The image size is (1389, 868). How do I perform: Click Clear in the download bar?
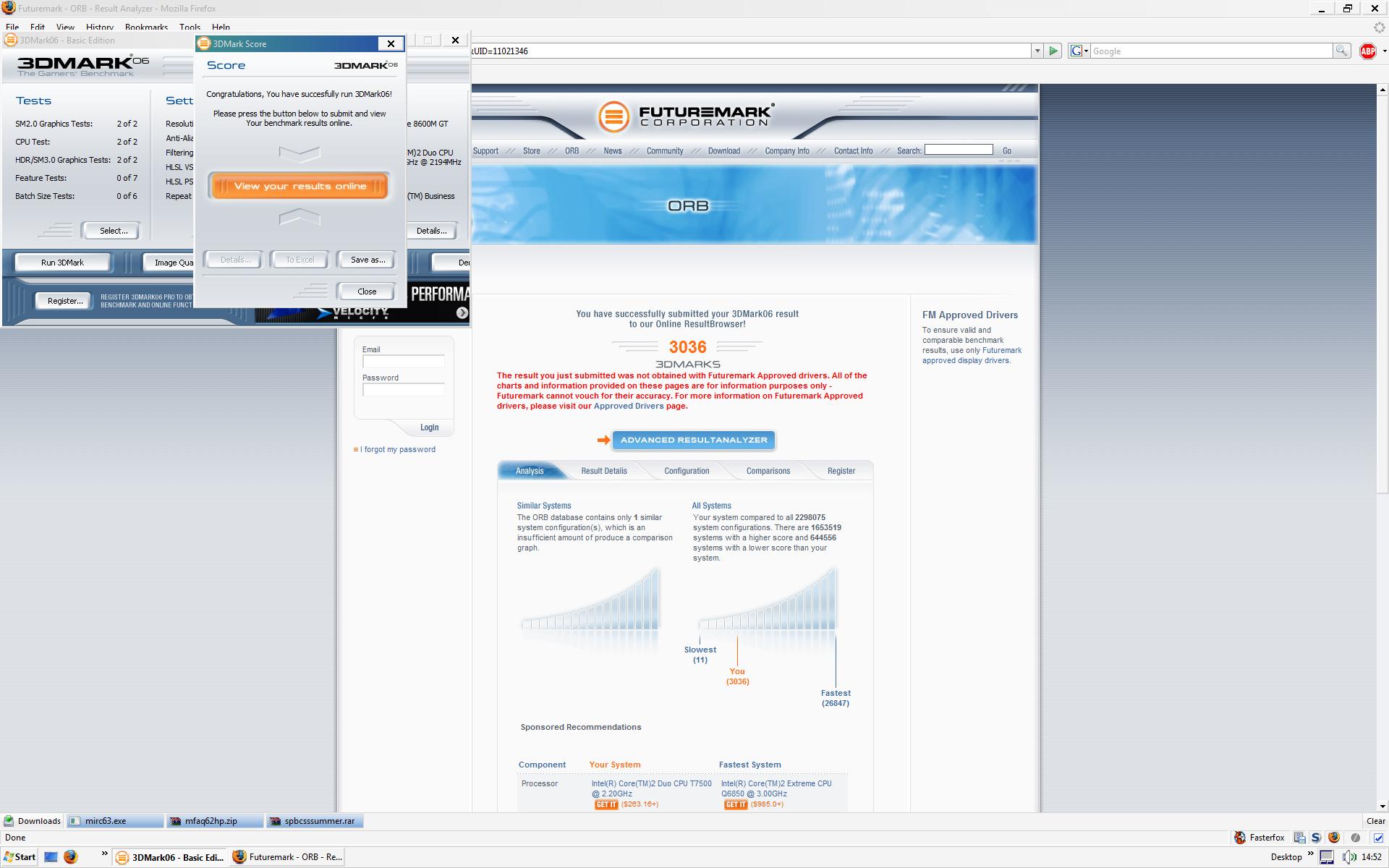[1375, 821]
